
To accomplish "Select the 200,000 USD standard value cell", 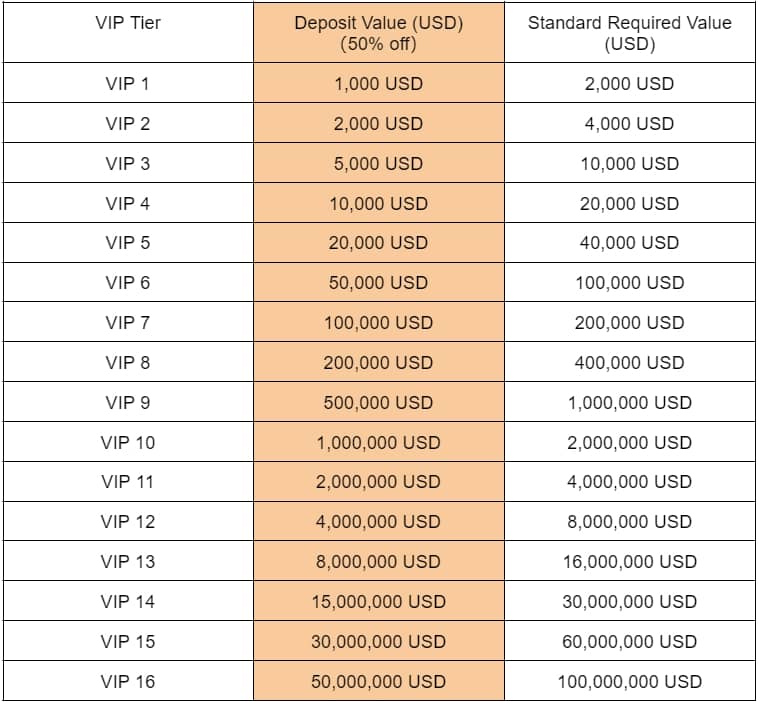I will [629, 323].
